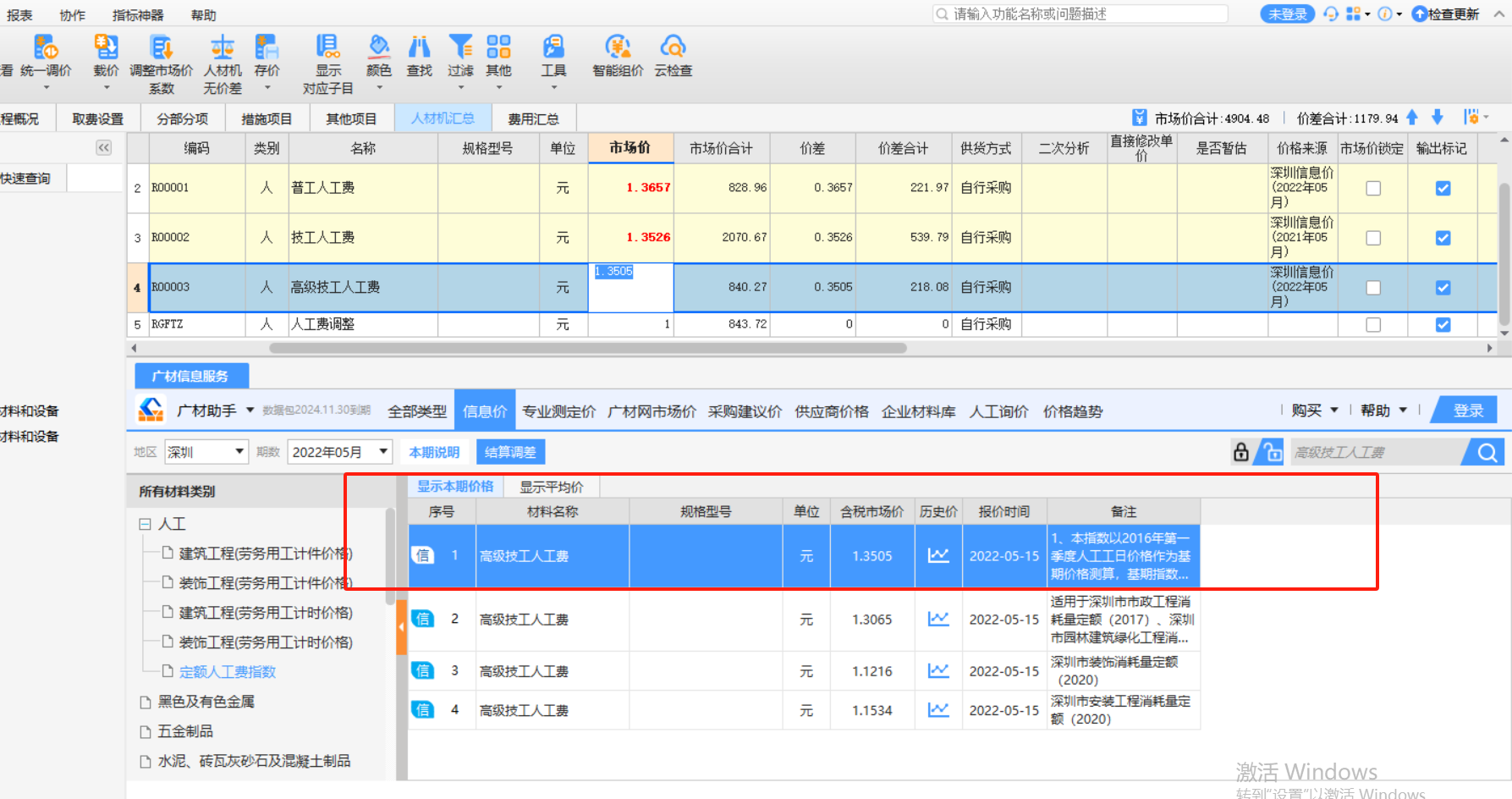1512x799 pixels.
Task: Uncheck 输出标记 for 人工费调整
Action: [x=1443, y=325]
